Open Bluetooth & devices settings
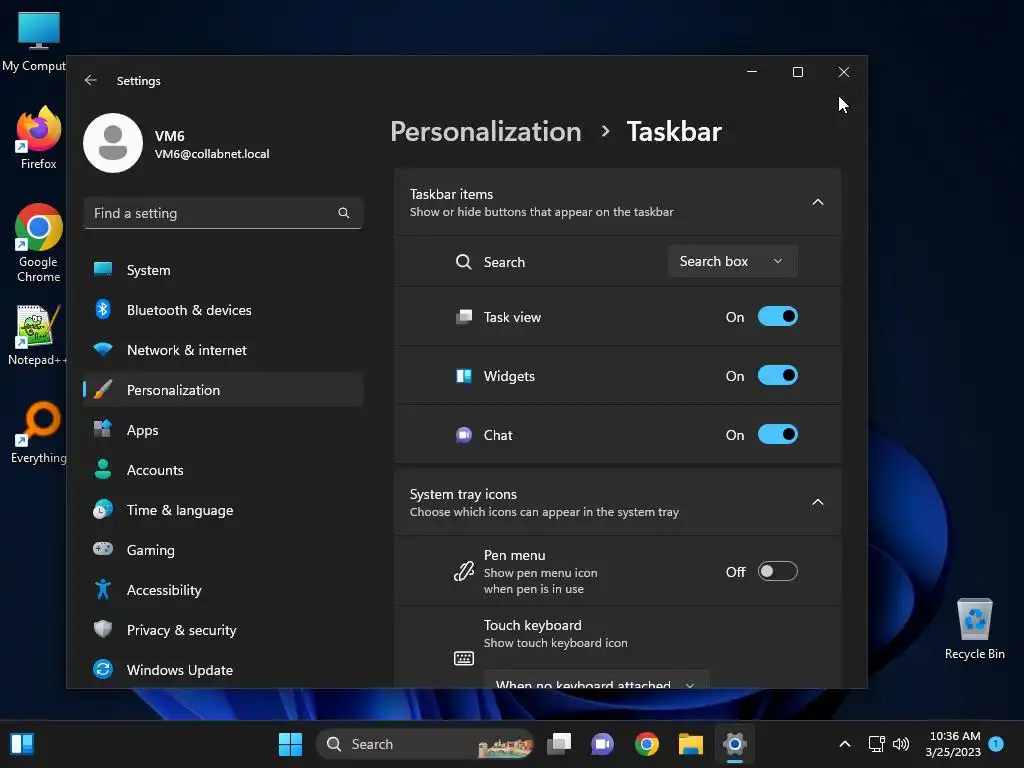The height and width of the screenshot is (768, 1024). point(223,310)
